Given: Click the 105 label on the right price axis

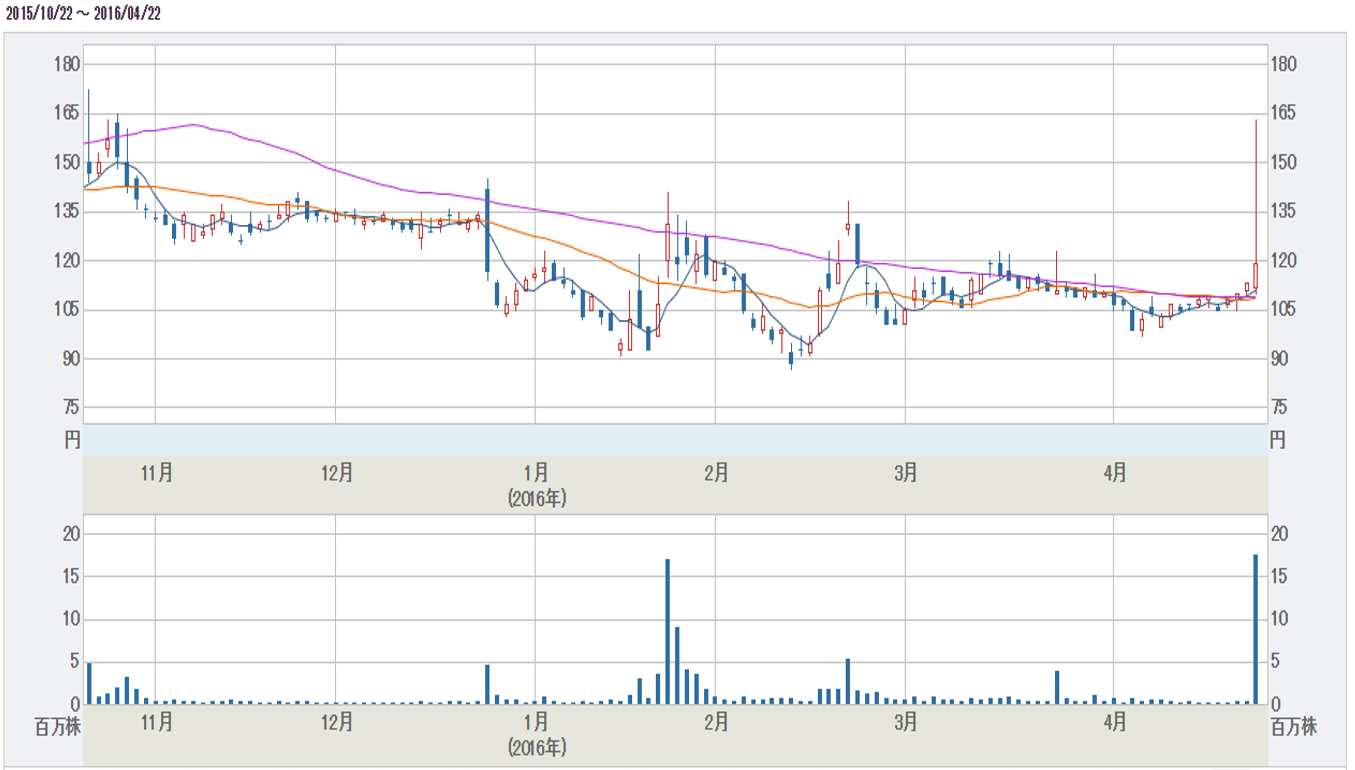Looking at the screenshot, I should (1283, 310).
